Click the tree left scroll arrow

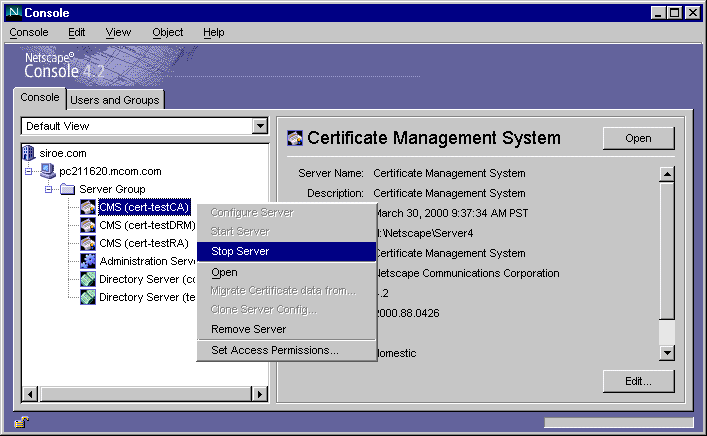point(30,394)
